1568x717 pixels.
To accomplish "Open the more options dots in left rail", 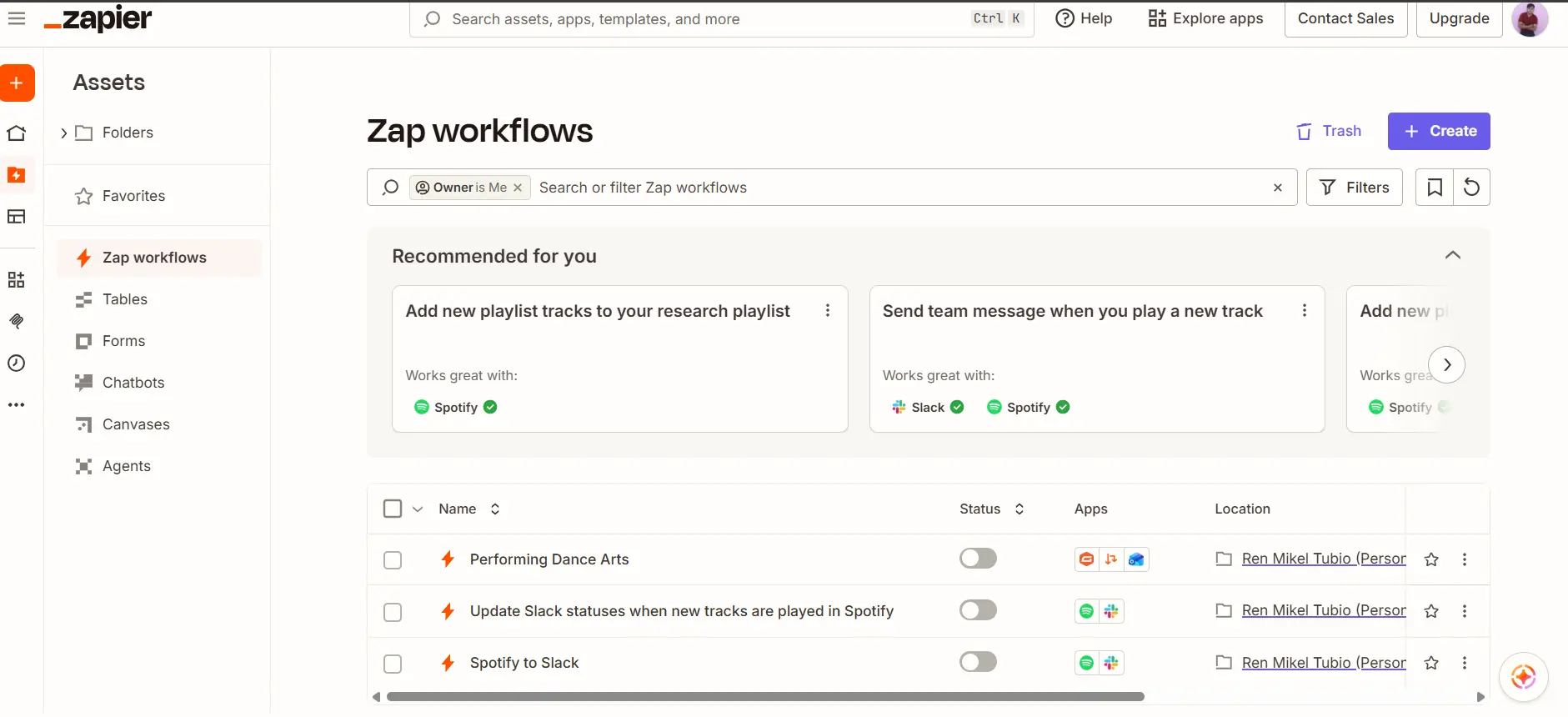I will [17, 405].
